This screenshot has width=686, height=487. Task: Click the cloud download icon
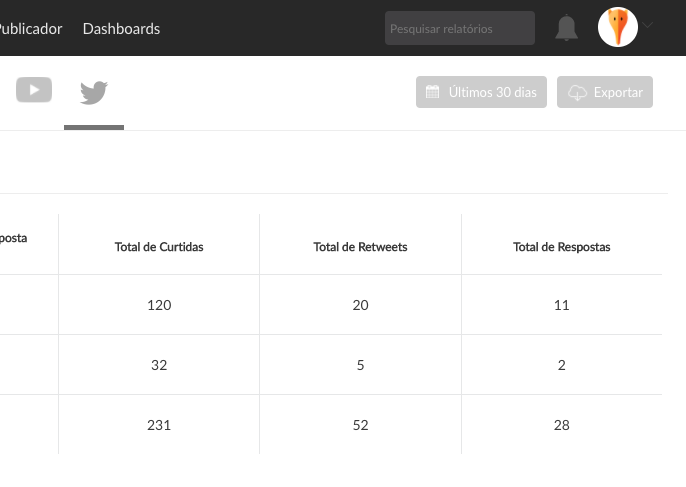point(577,92)
